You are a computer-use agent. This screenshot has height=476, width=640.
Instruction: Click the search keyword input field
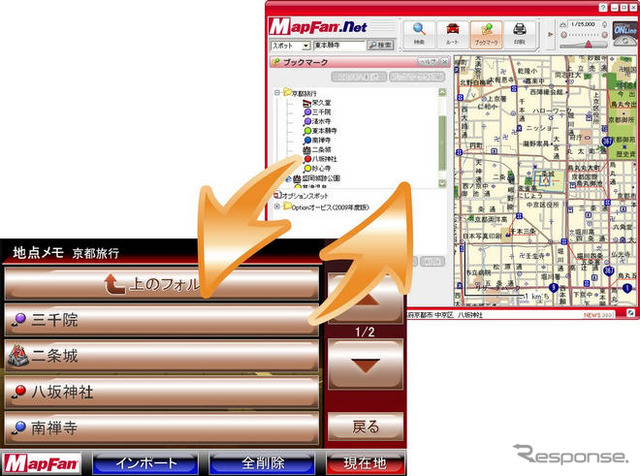pyautogui.click(x=338, y=45)
